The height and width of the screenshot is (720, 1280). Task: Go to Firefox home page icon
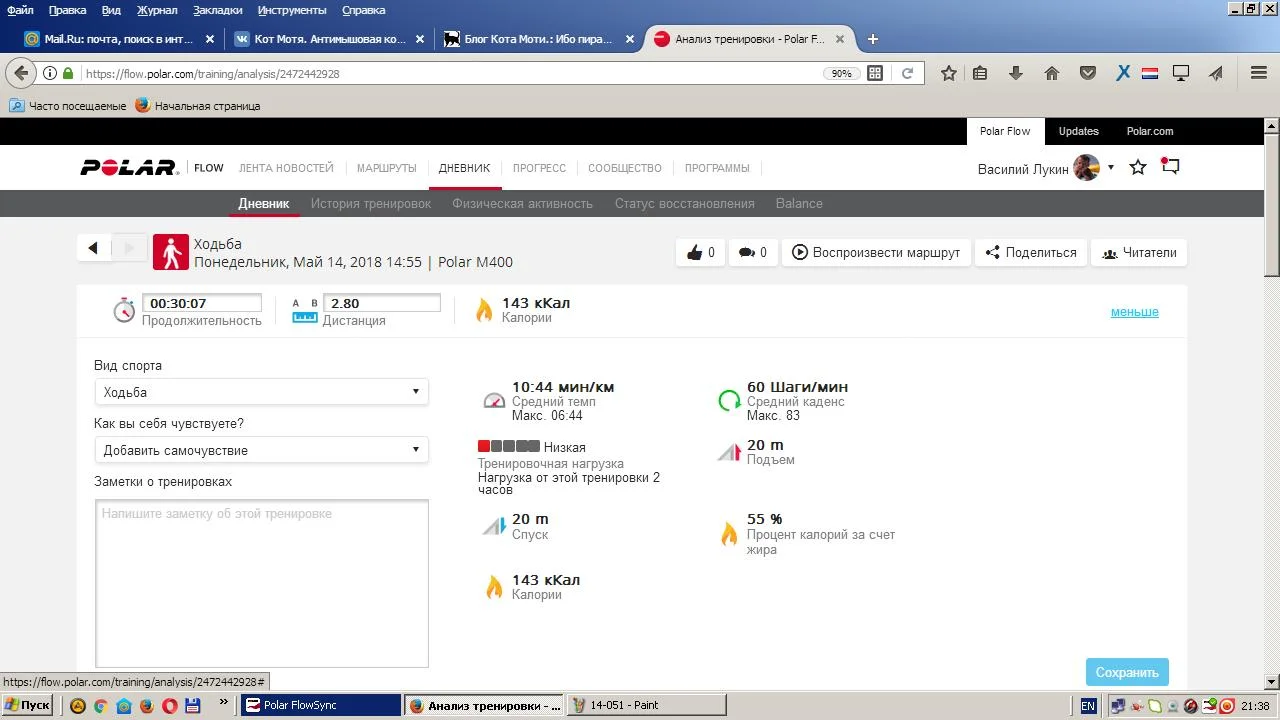click(1051, 73)
